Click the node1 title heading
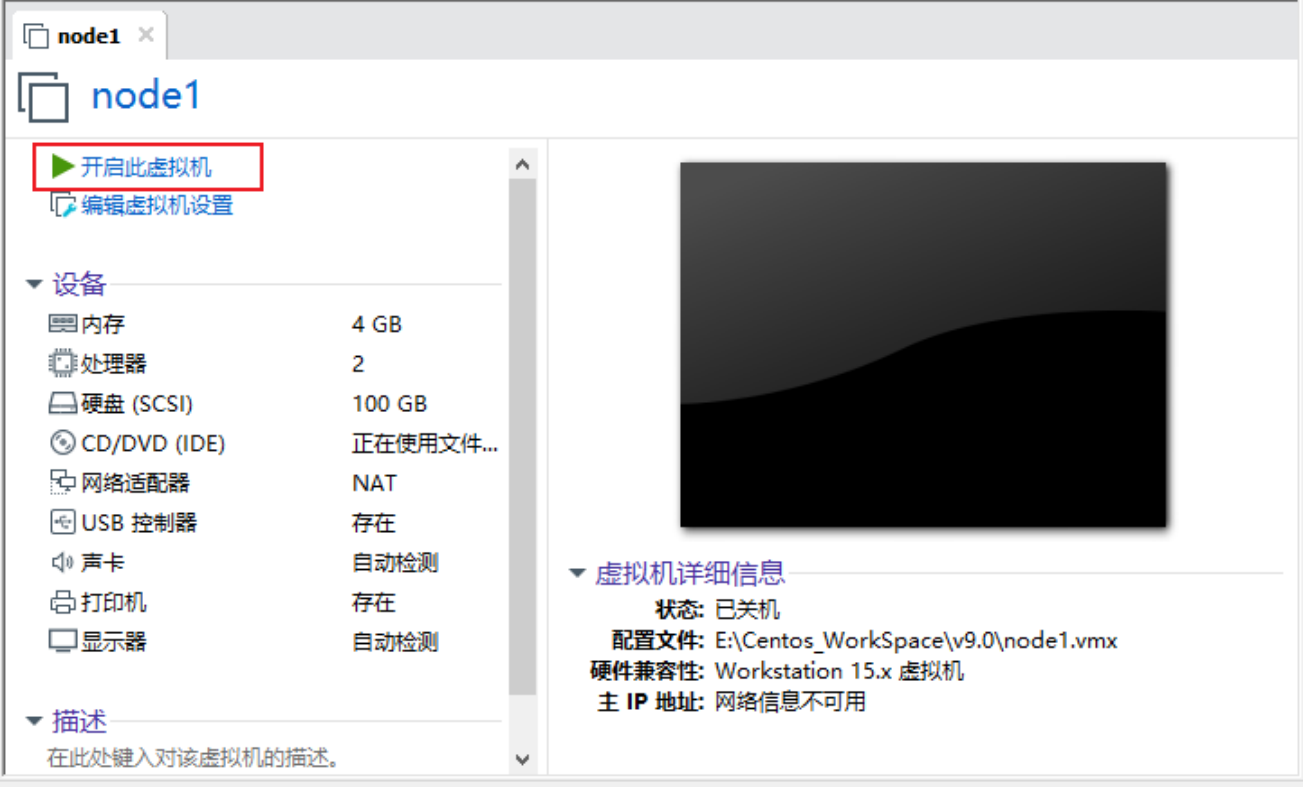Screen dimensions: 1303x787 click(x=146, y=96)
